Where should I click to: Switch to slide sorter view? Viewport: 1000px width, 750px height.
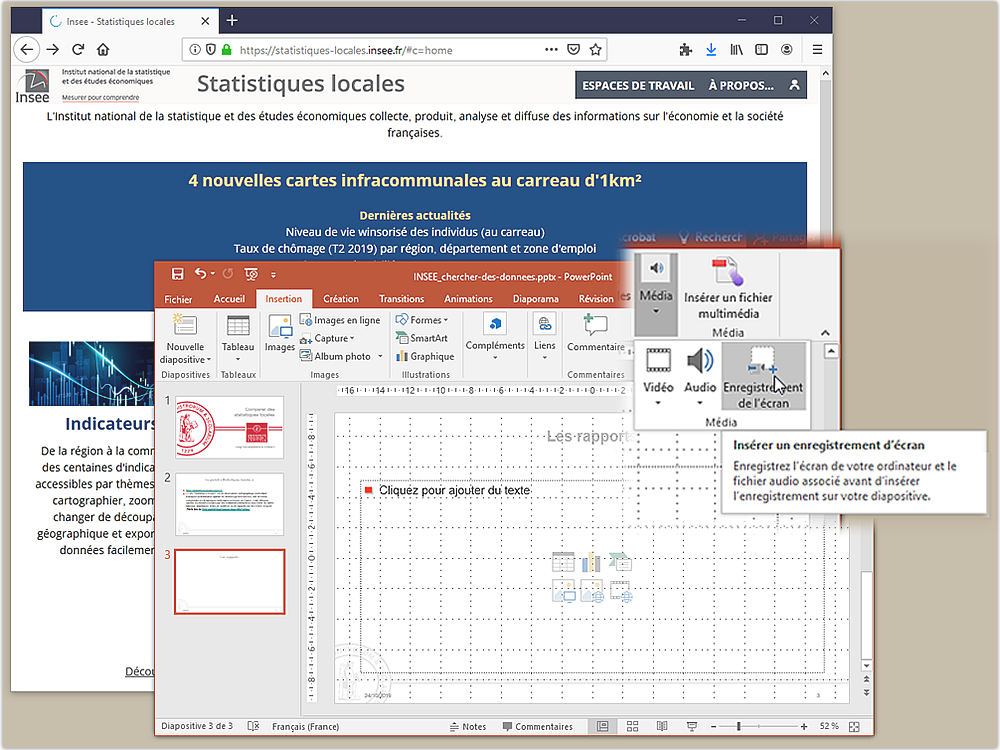633,726
